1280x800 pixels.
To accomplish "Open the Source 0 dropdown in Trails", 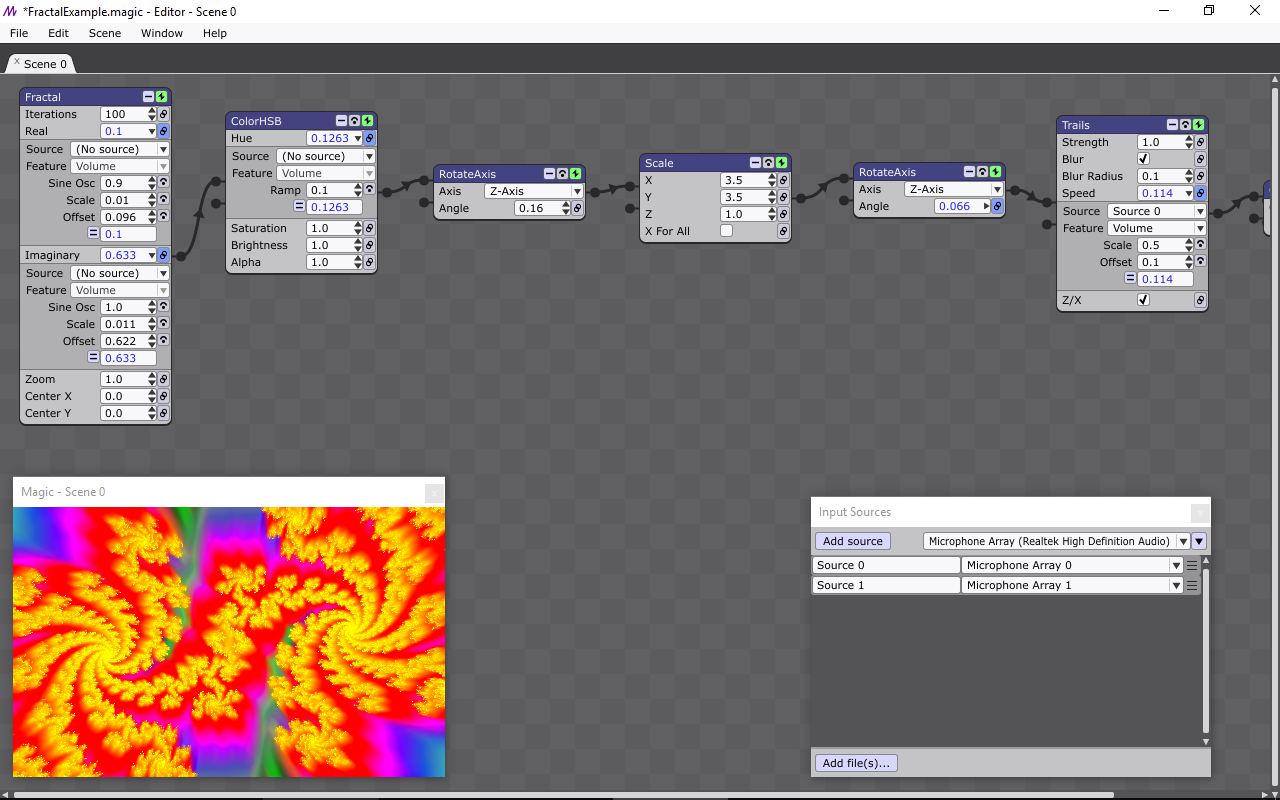I will point(1157,211).
